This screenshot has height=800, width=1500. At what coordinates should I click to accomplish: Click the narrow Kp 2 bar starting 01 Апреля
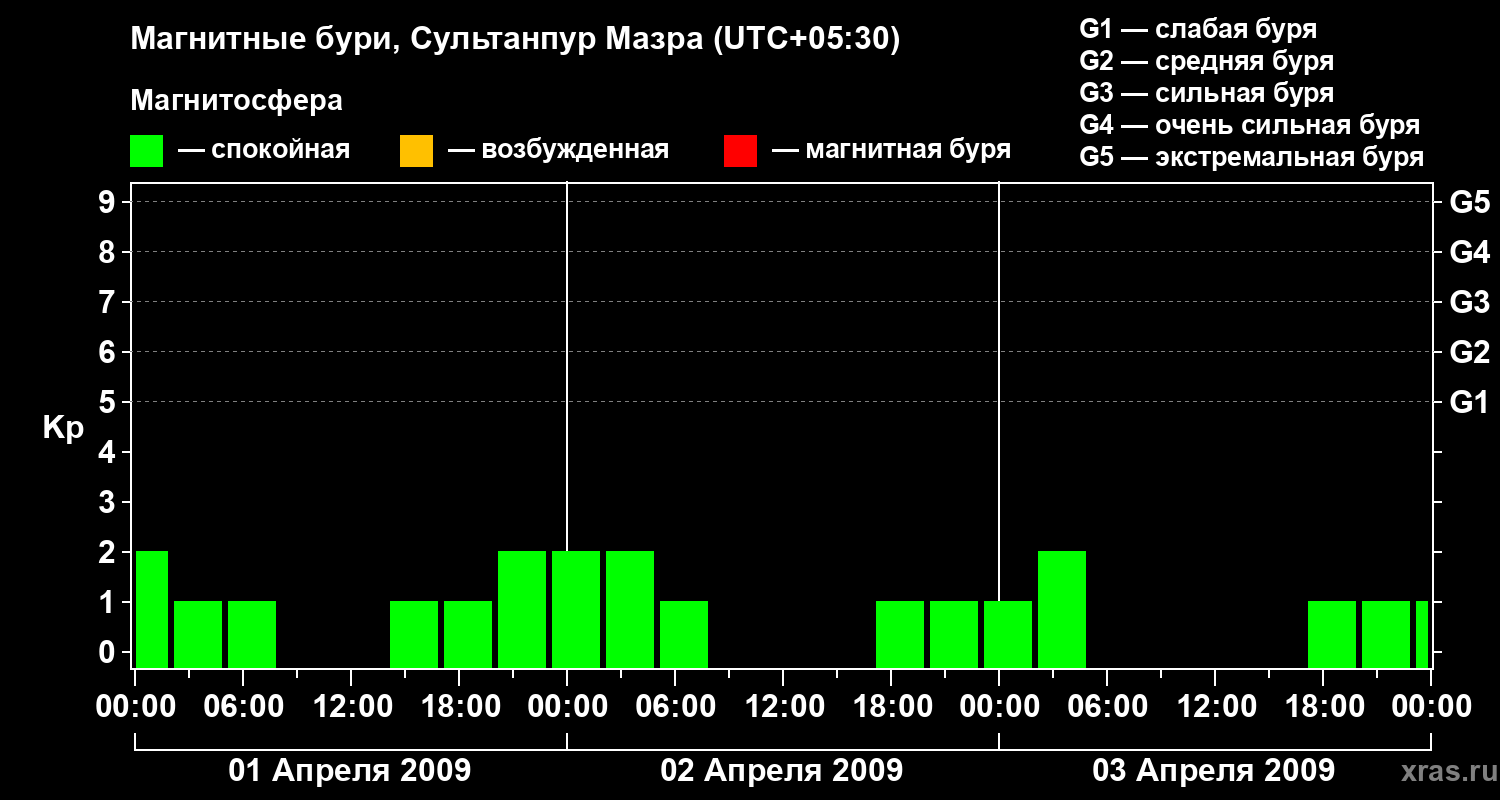(x=152, y=609)
